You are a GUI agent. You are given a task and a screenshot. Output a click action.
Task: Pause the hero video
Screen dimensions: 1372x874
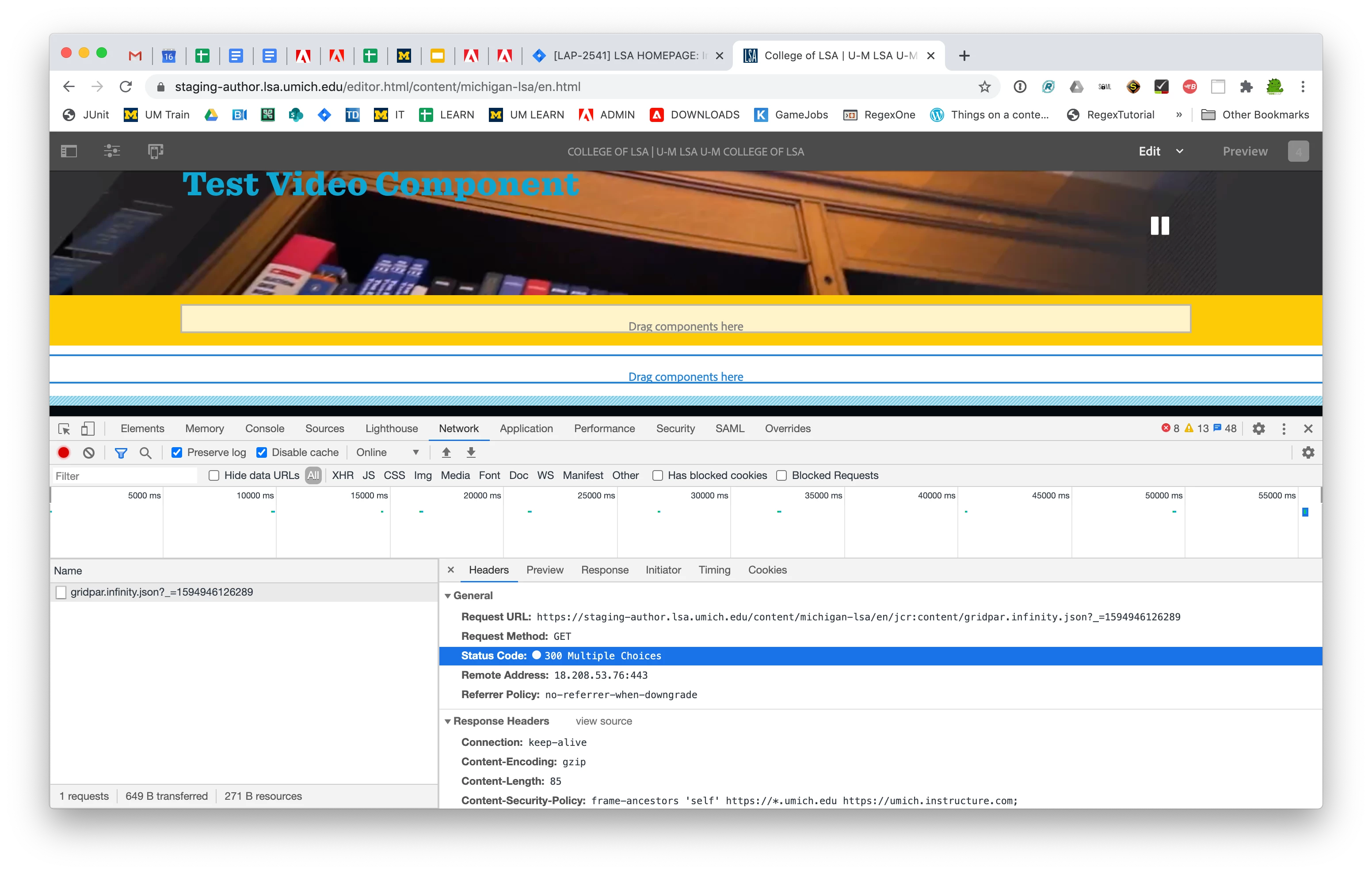click(x=1159, y=226)
